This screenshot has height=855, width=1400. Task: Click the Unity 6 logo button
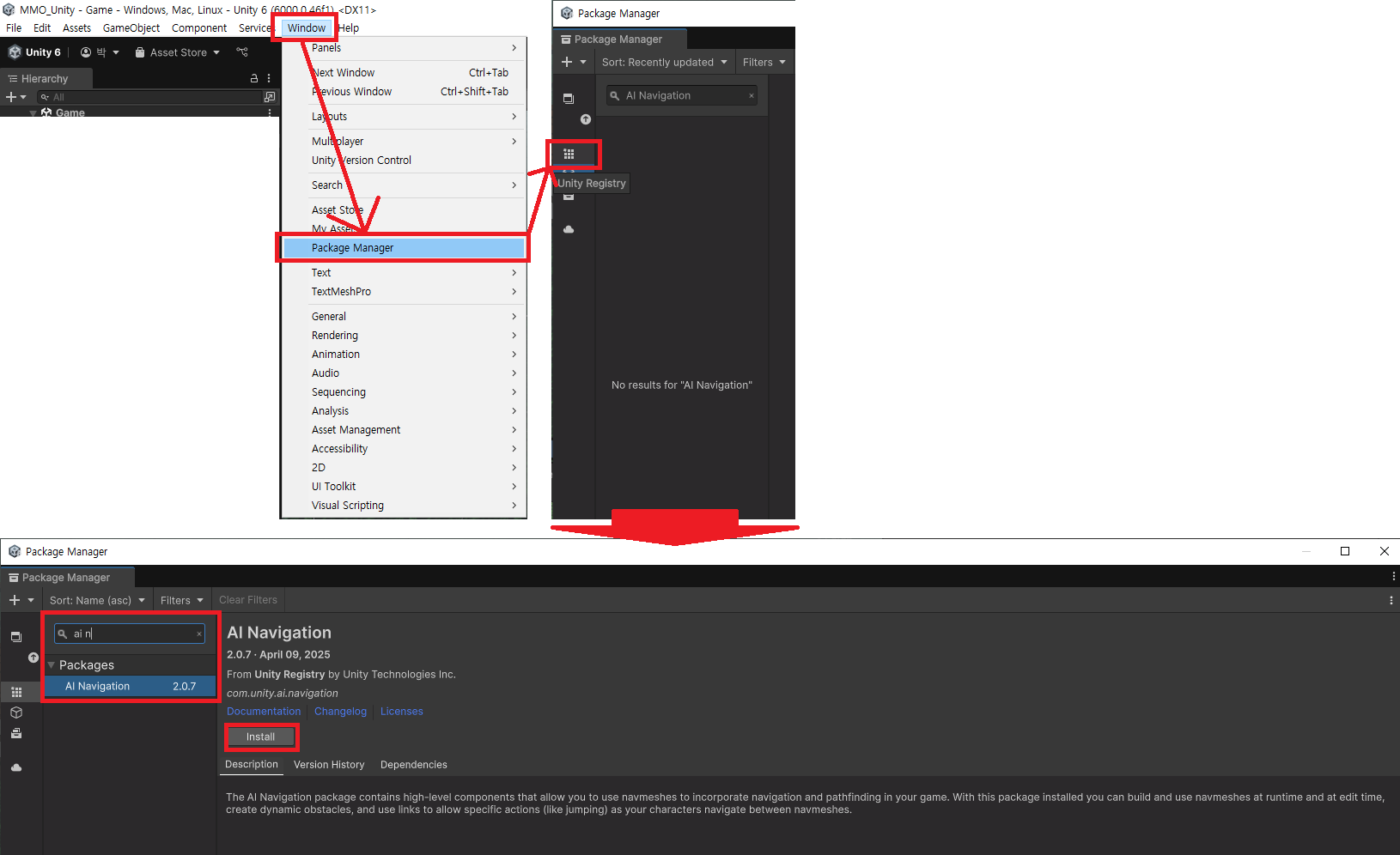pos(35,52)
